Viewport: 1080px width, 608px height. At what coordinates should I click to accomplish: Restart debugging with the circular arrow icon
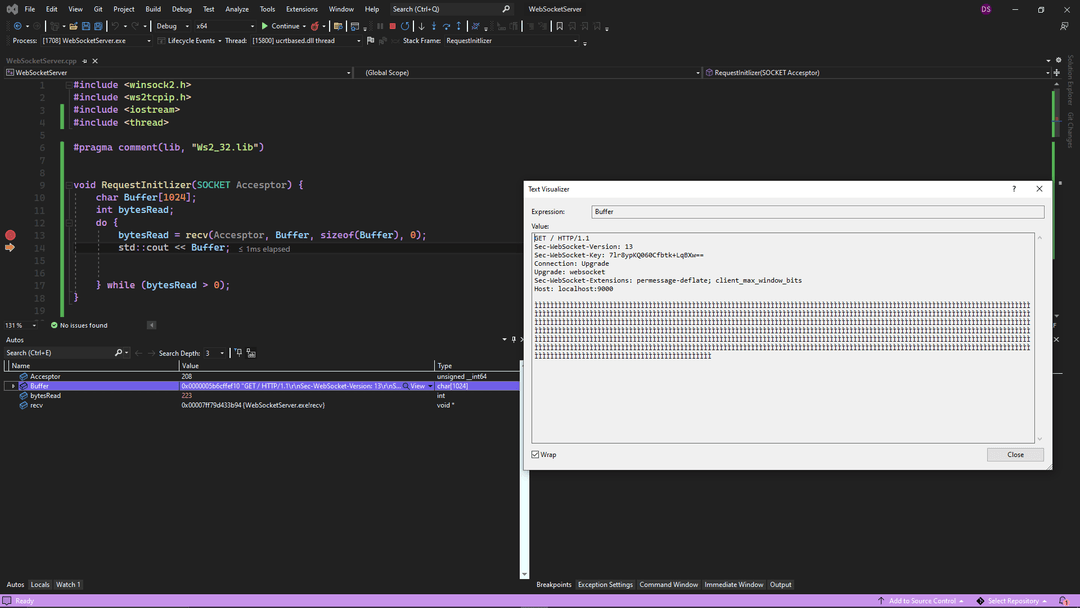point(405,26)
